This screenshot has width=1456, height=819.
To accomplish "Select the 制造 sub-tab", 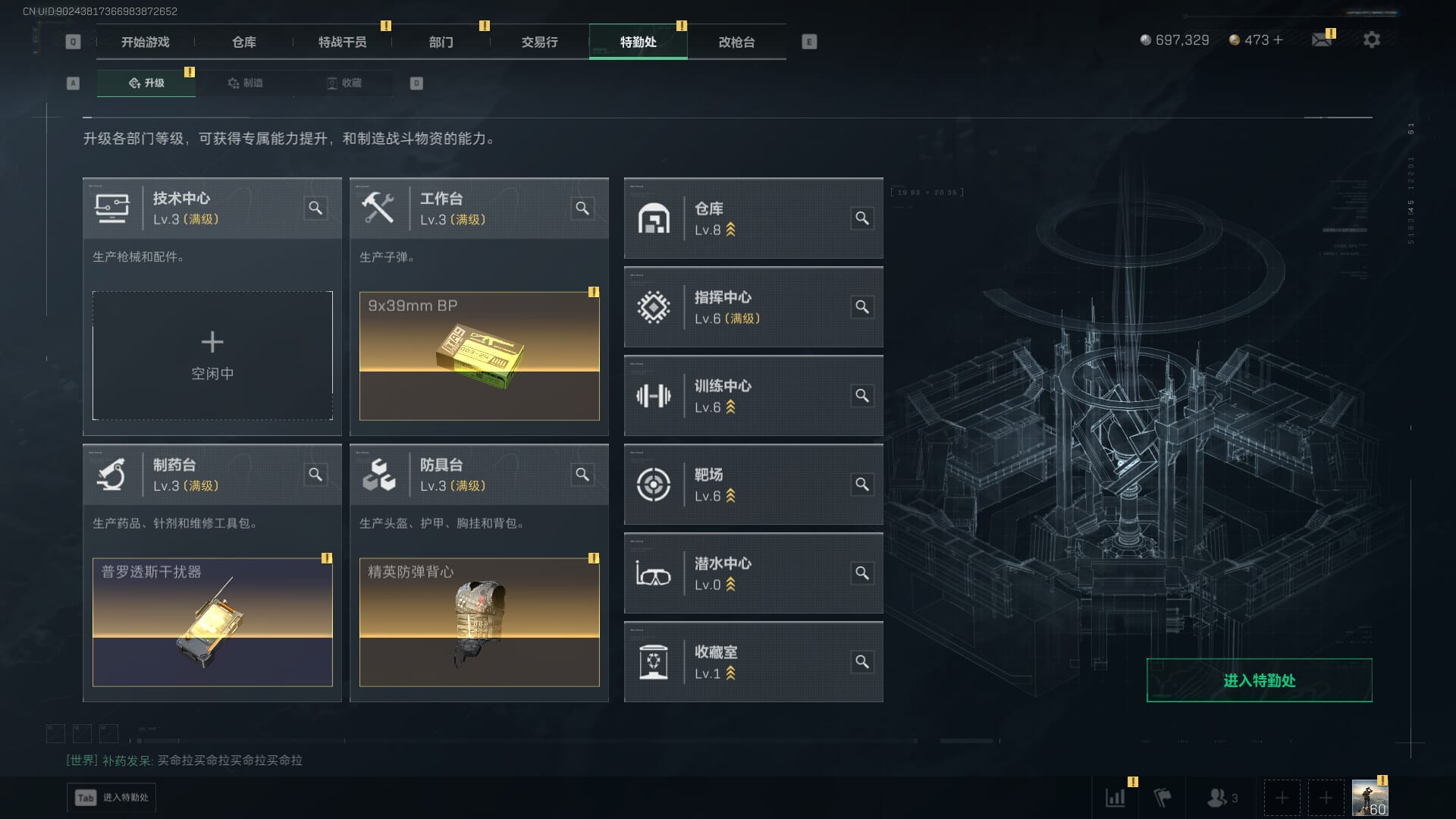I will (245, 83).
